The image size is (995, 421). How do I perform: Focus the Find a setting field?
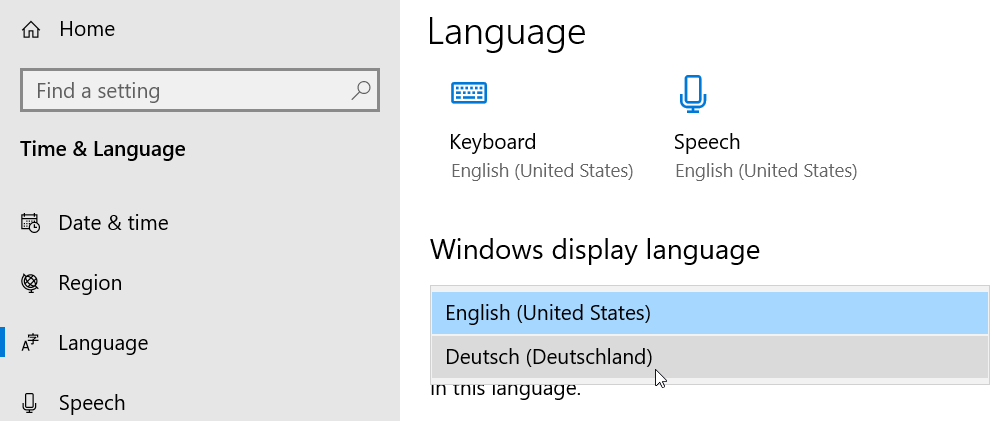pos(200,90)
